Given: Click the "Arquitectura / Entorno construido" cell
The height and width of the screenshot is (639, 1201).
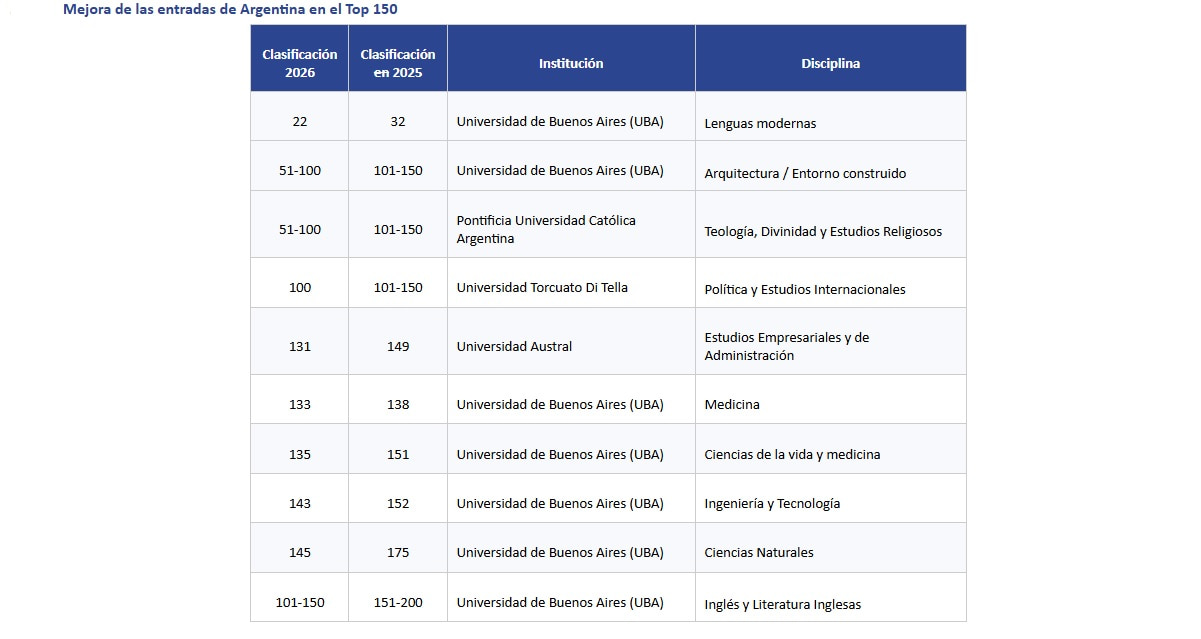Looking at the screenshot, I should pos(805,173).
